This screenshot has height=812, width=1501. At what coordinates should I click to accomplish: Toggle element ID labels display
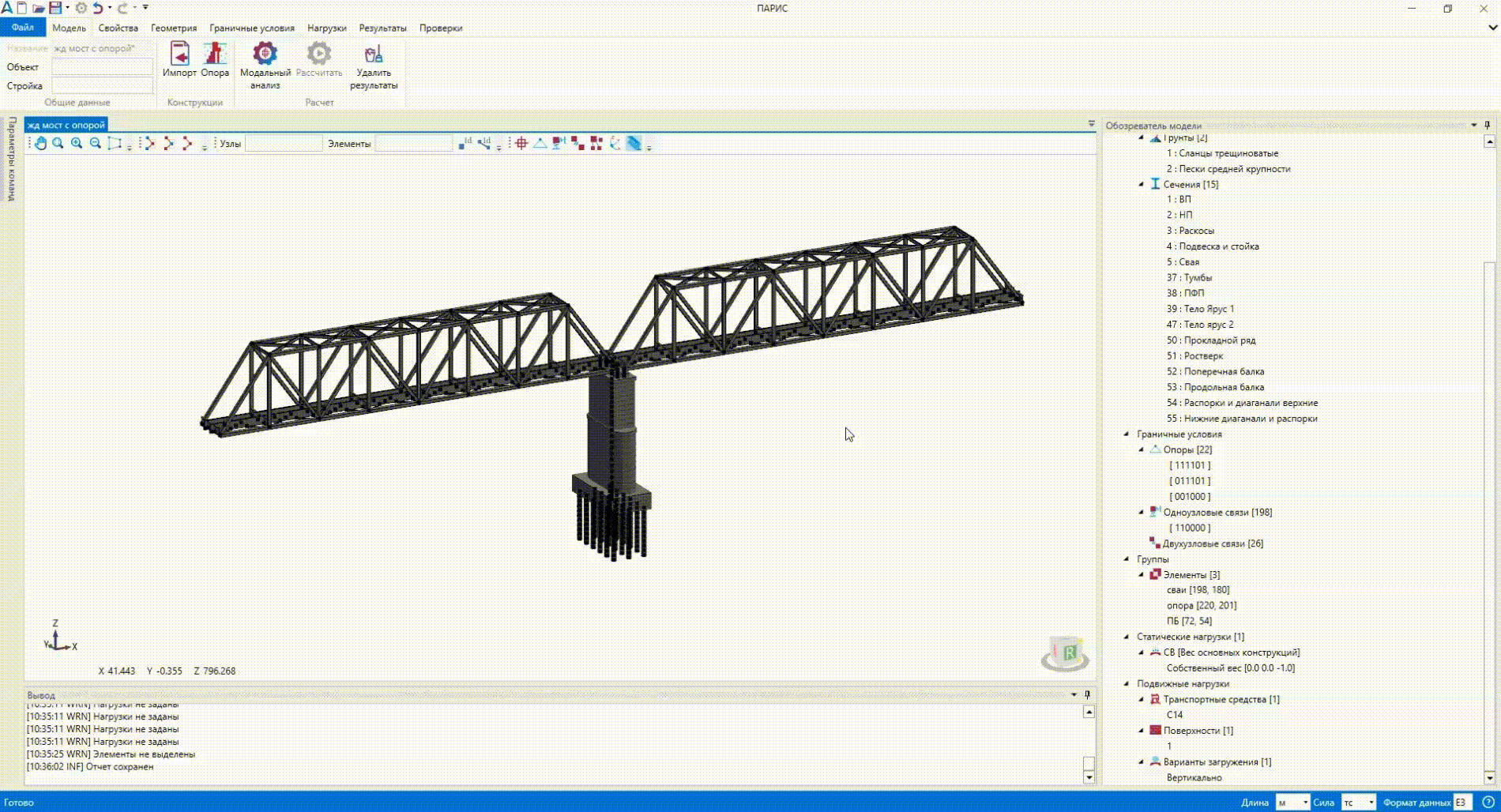coord(484,143)
